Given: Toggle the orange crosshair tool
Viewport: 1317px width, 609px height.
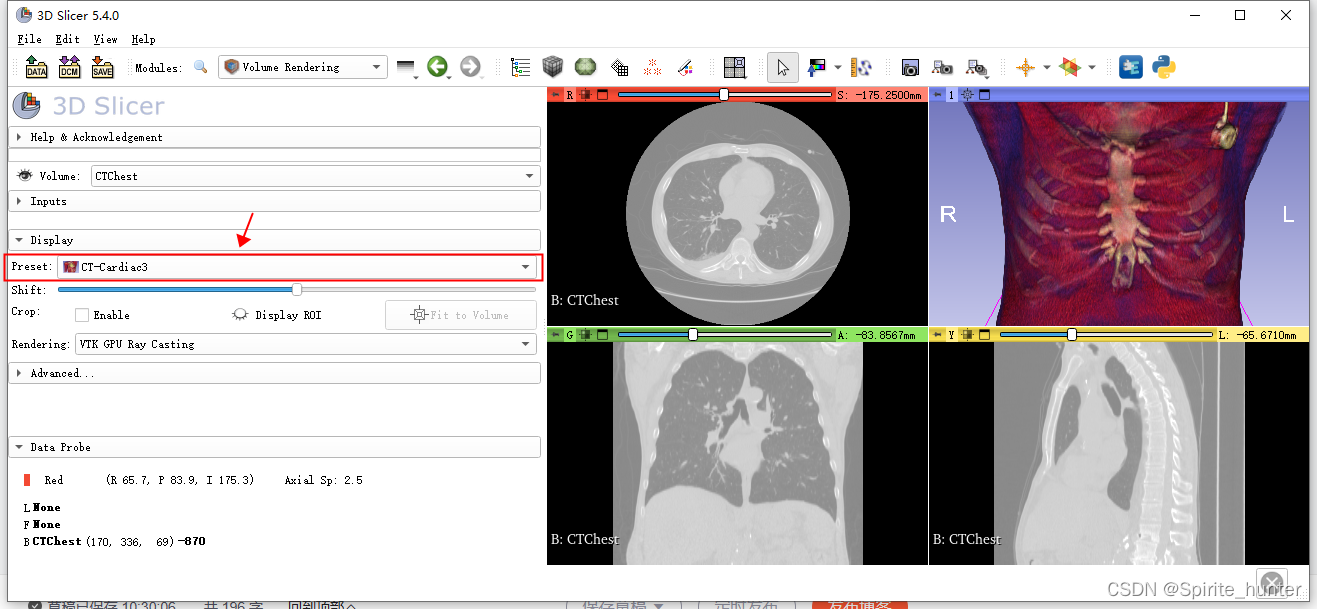Looking at the screenshot, I should (1025, 67).
